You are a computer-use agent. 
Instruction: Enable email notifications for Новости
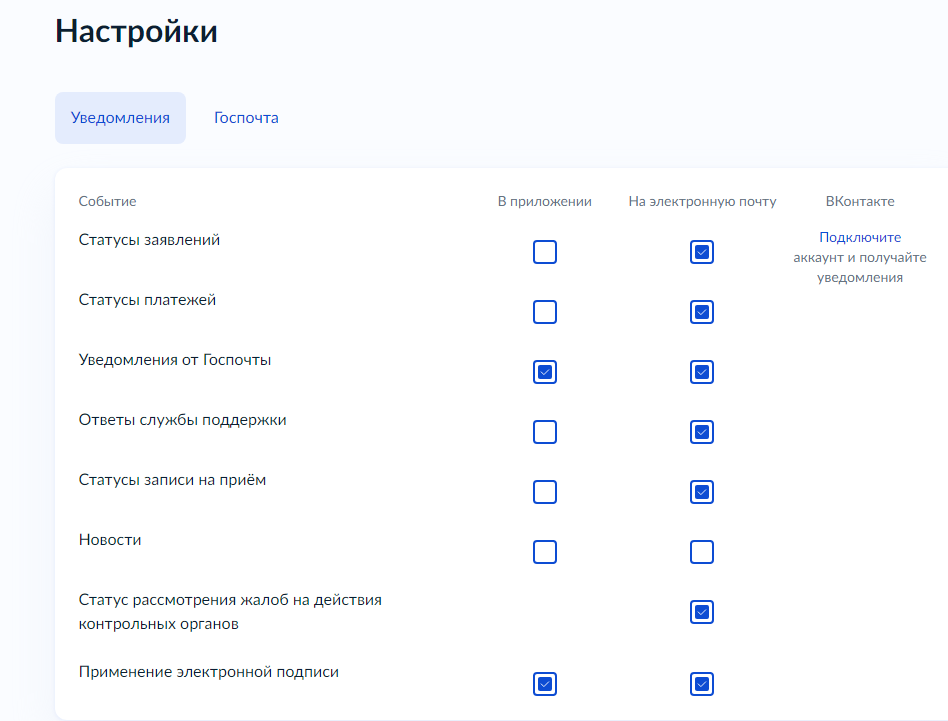tap(702, 552)
